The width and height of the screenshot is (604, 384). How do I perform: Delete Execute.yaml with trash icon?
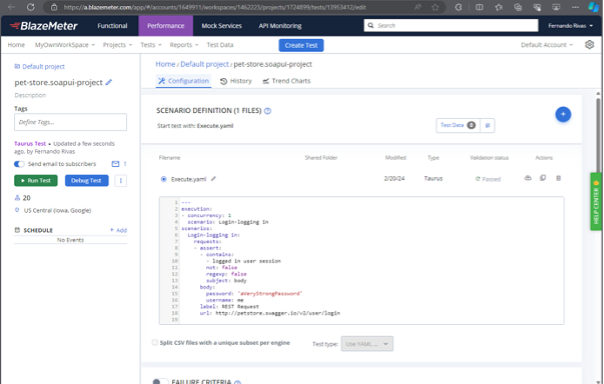point(558,178)
